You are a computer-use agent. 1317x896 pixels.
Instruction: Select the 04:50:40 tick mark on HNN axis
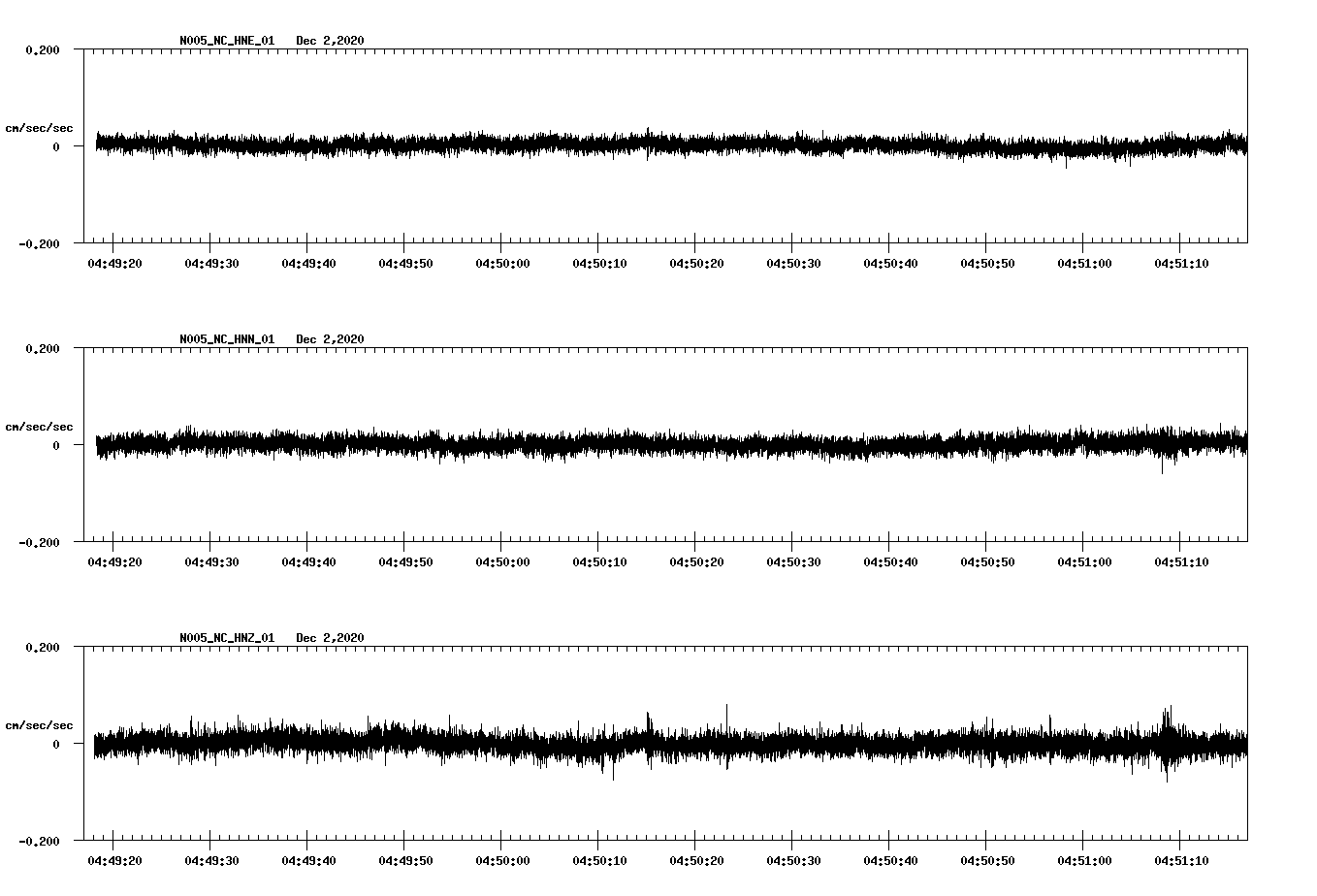(889, 545)
